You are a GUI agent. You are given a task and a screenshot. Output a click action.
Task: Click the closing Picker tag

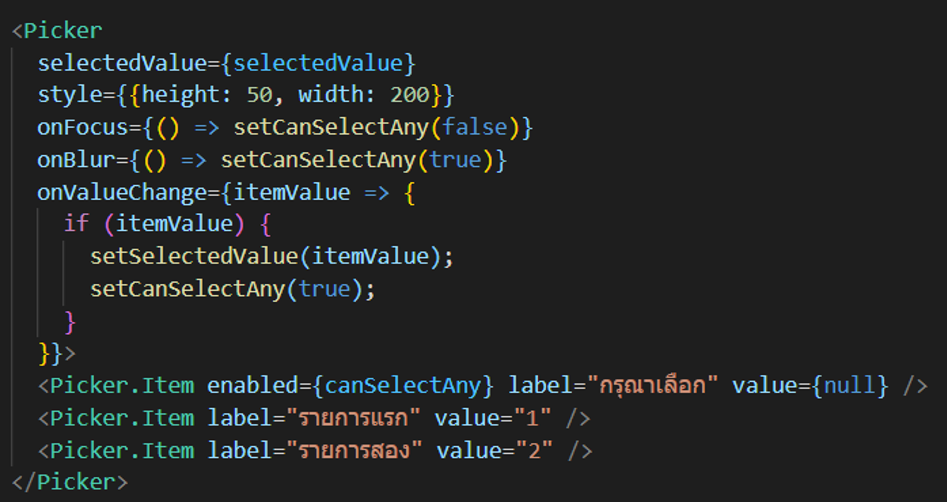pyautogui.click(x=70, y=482)
